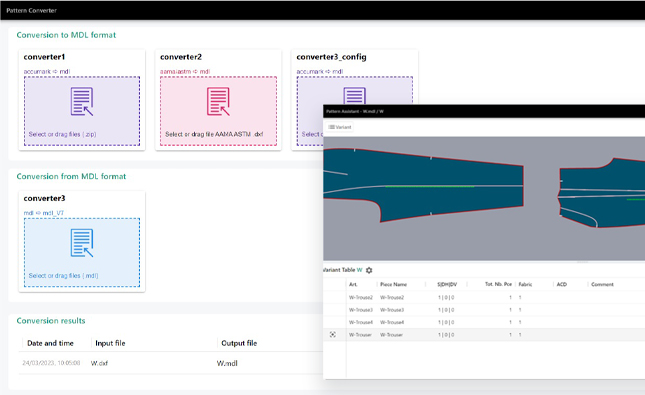Click the Art. column header
645x395 pixels.
[x=353, y=284]
